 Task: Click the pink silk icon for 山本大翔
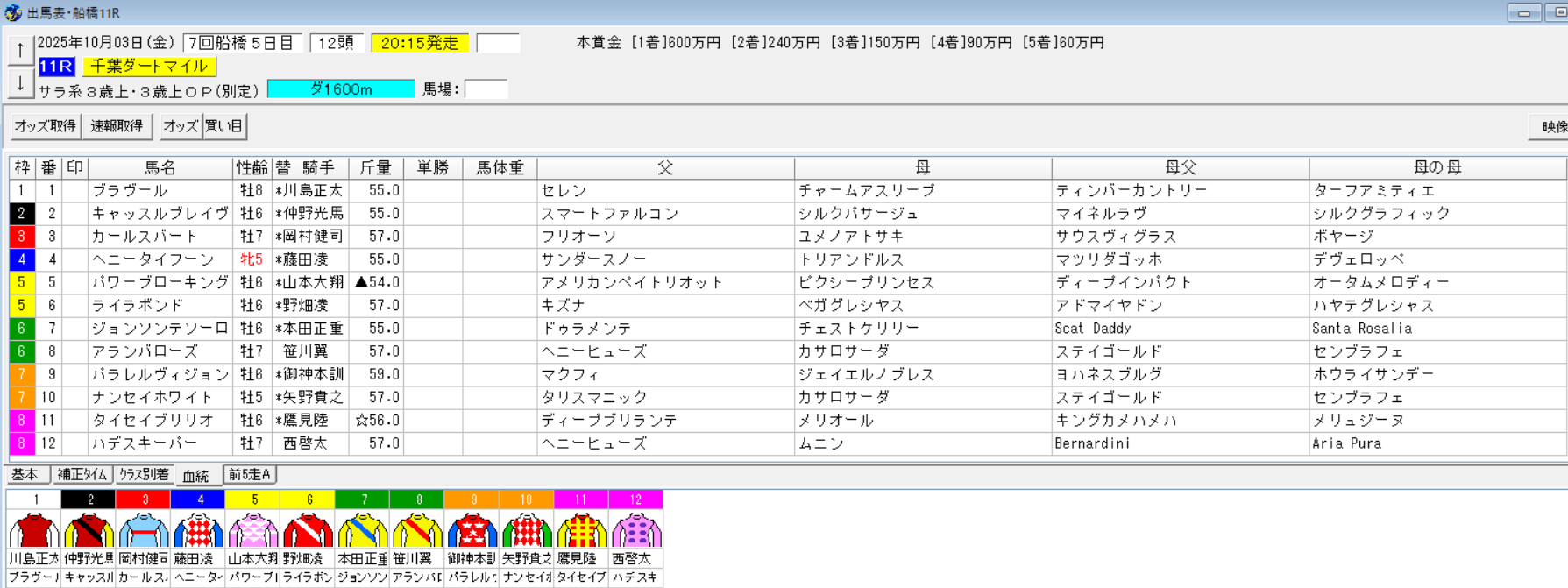coord(253,530)
